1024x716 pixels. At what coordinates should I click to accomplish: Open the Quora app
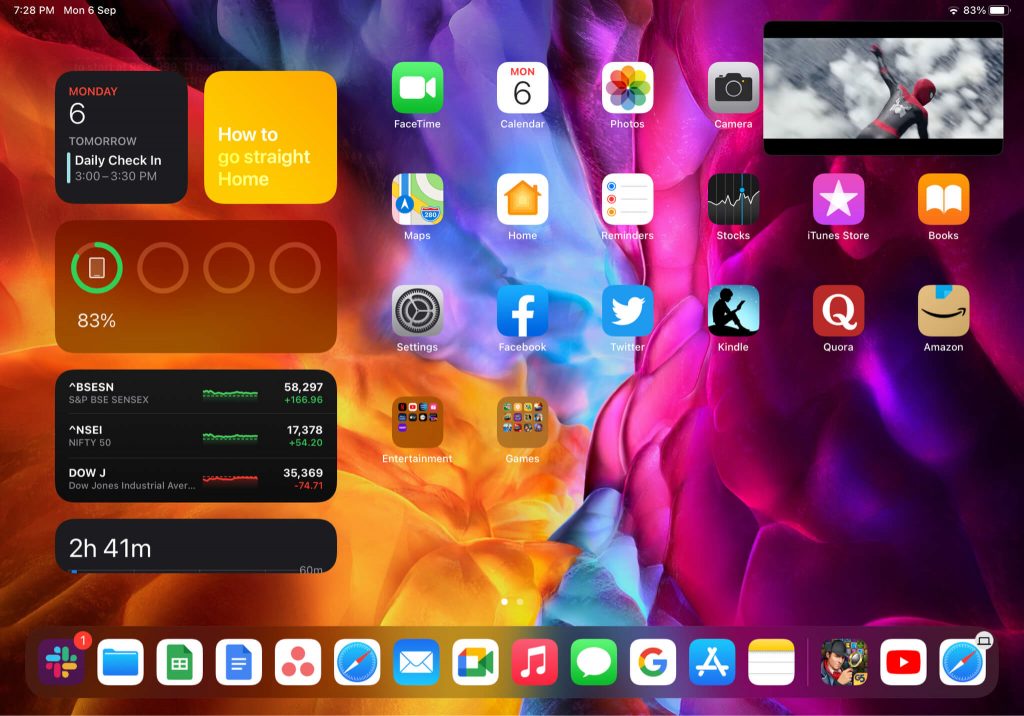pyautogui.click(x=839, y=311)
